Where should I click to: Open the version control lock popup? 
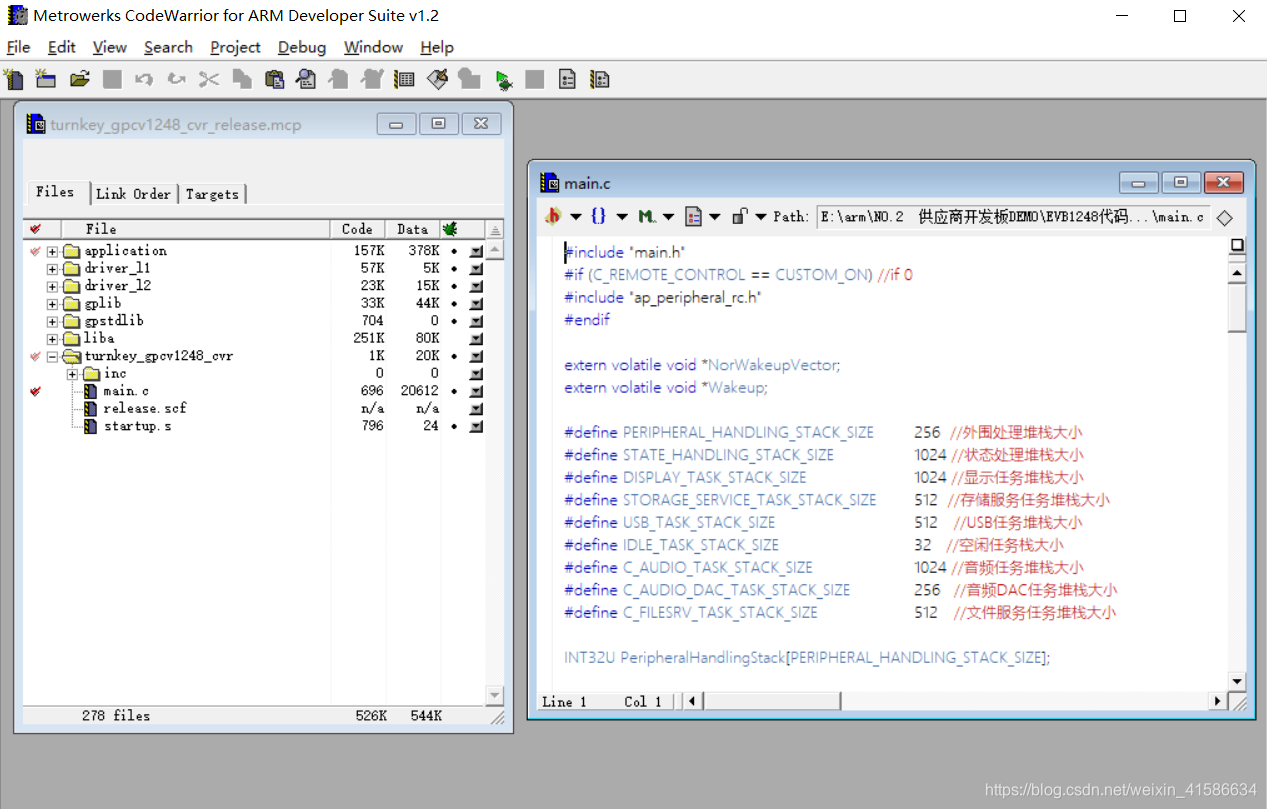(x=748, y=216)
